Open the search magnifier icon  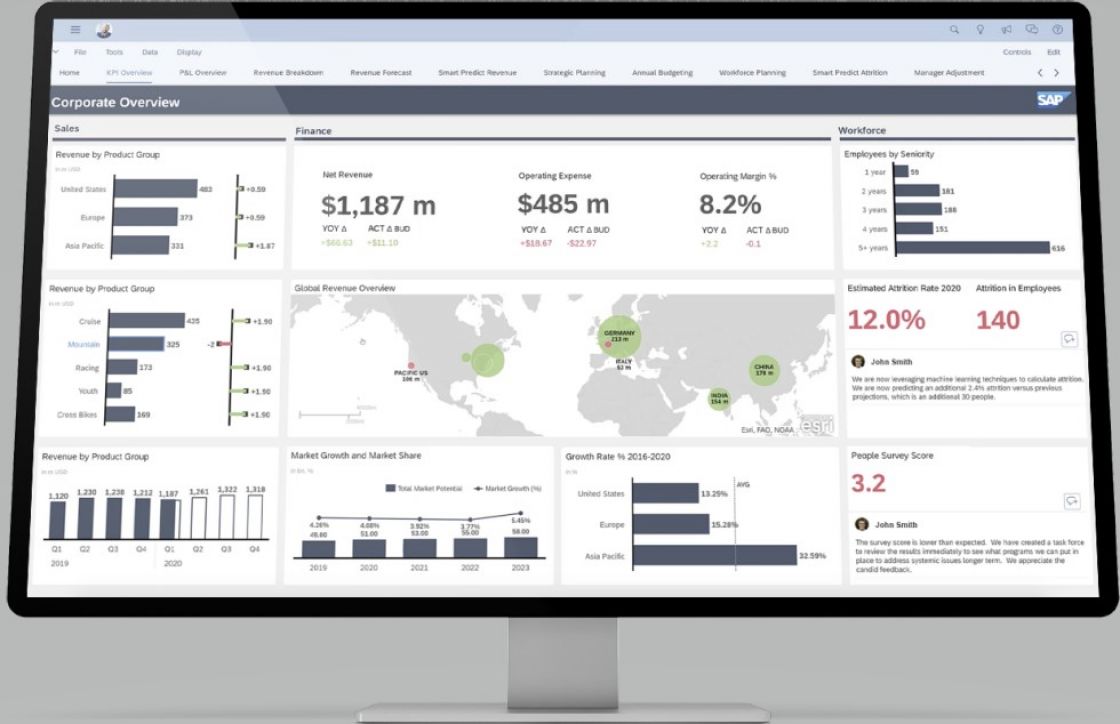[x=954, y=30]
